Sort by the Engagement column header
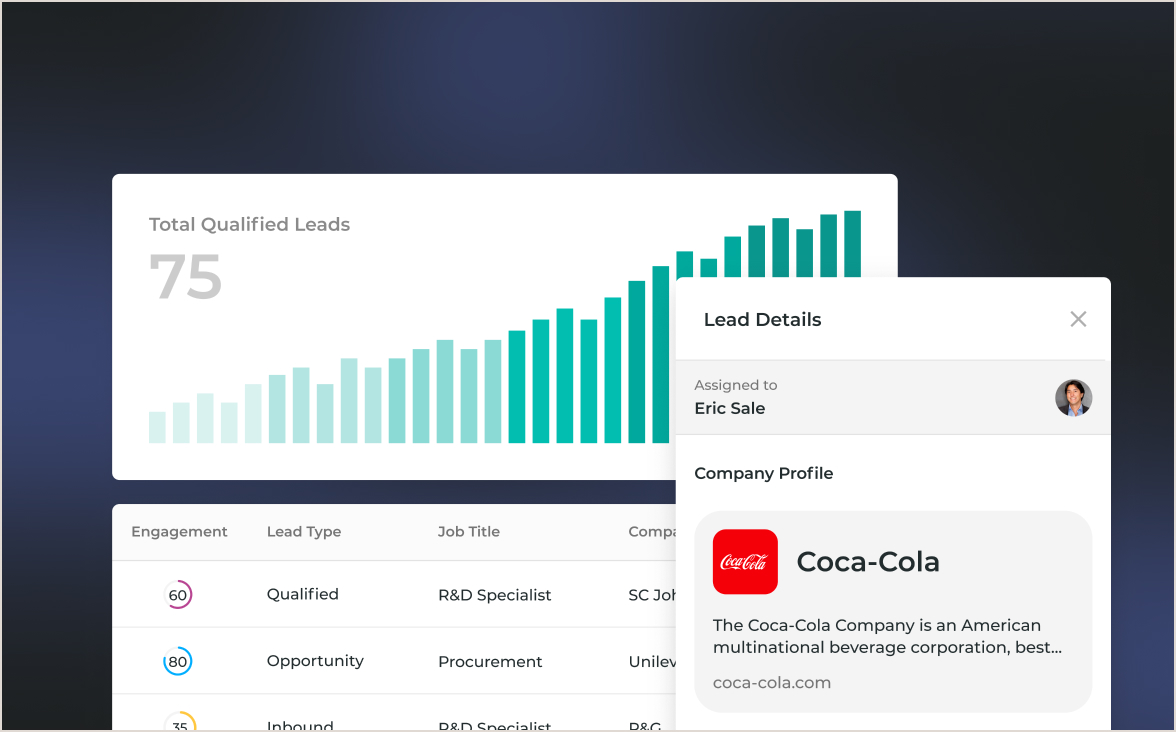This screenshot has height=732, width=1176. tap(179, 531)
